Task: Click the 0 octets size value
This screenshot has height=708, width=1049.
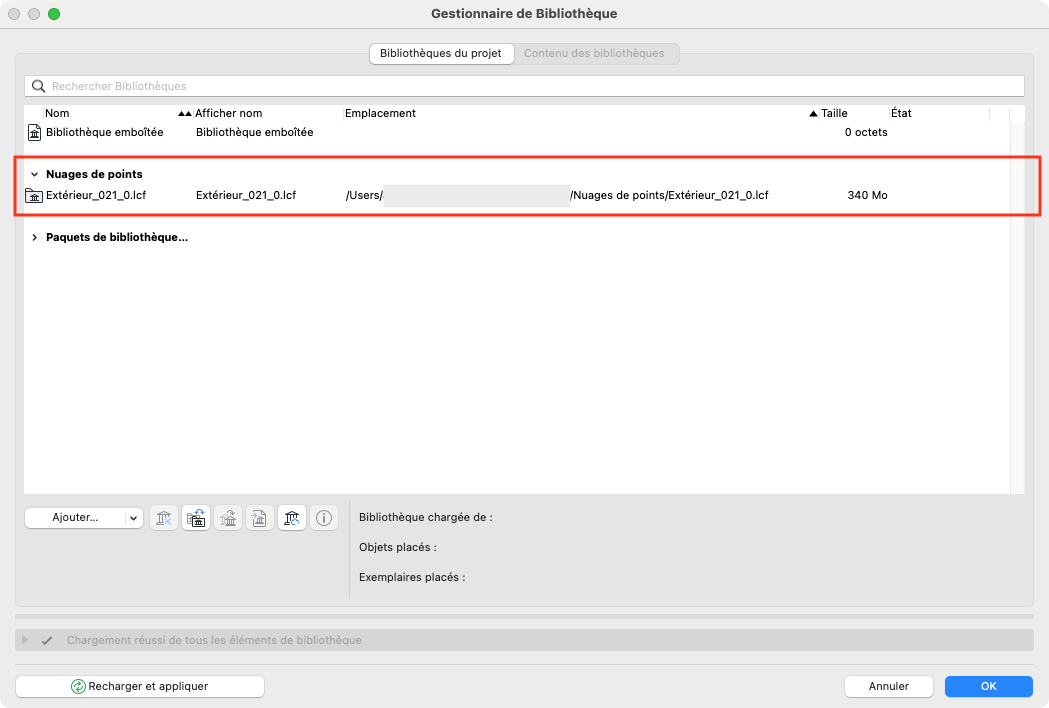Action: [866, 132]
